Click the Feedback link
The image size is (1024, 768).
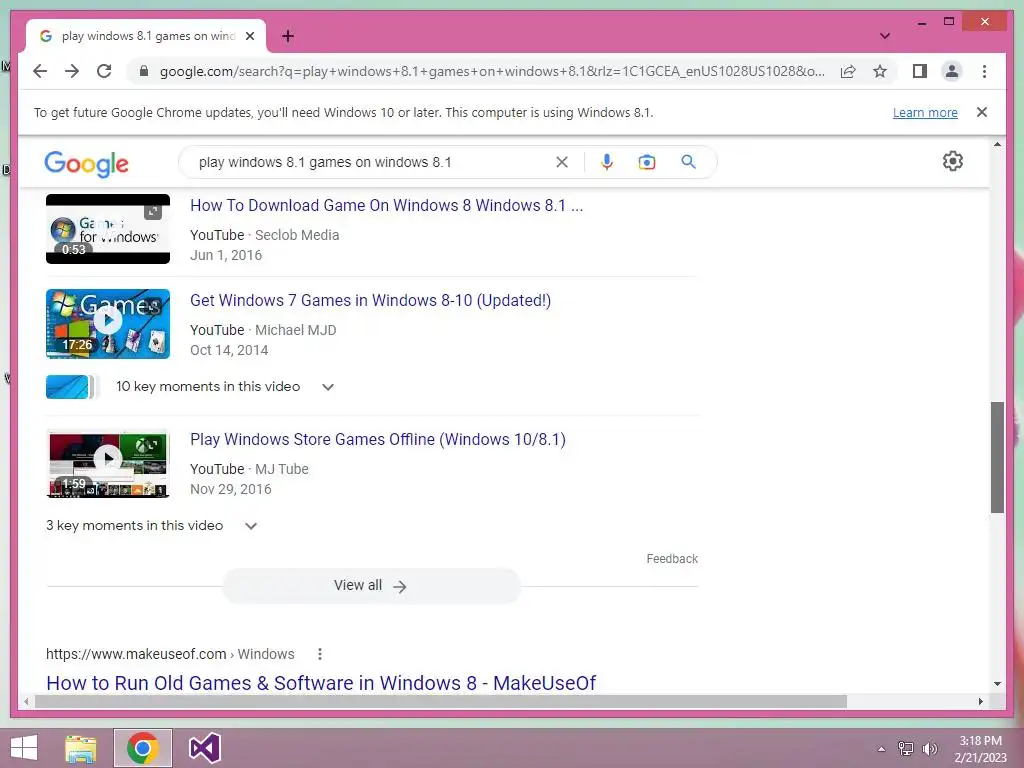click(x=672, y=559)
